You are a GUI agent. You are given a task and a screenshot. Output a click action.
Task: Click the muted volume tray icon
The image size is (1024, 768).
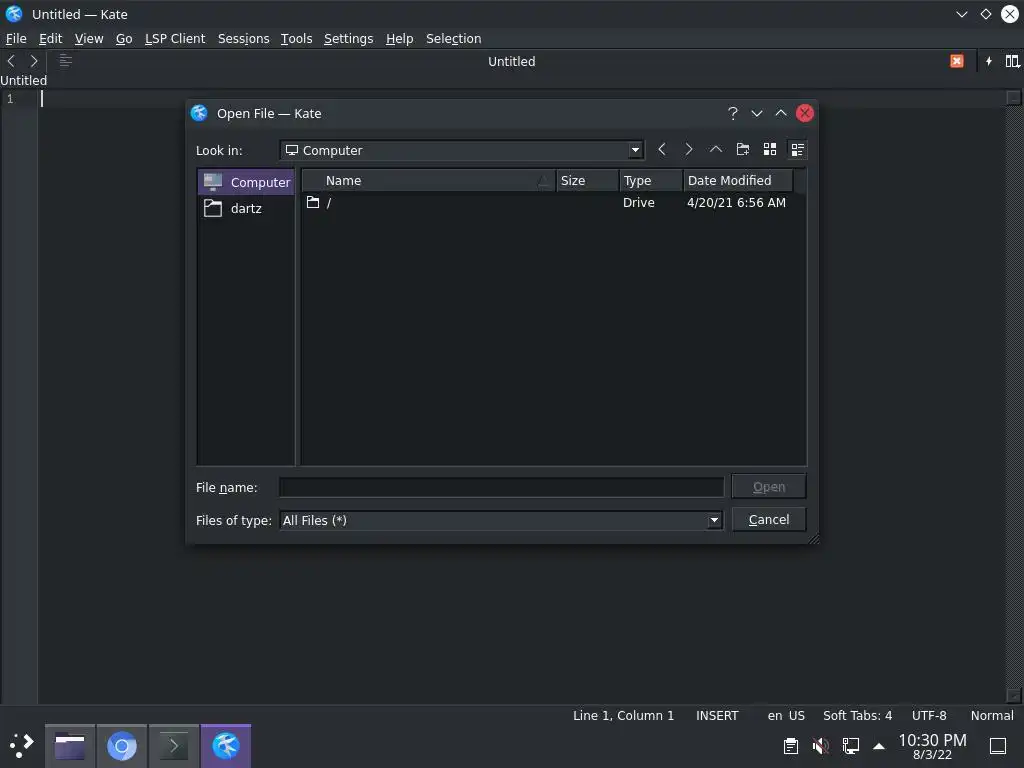coord(820,746)
